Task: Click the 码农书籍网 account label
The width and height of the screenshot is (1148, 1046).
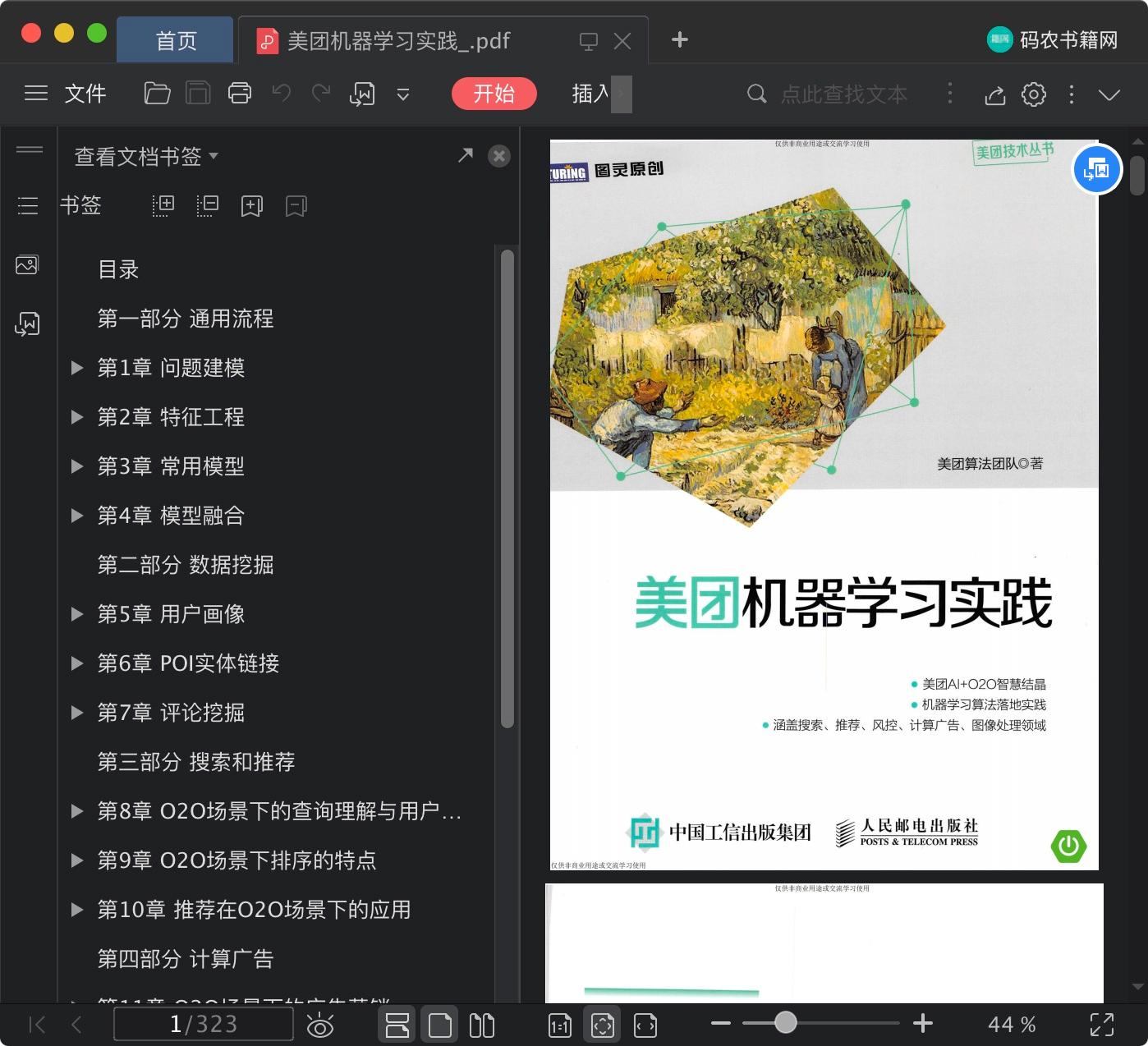Action: [x=1069, y=39]
